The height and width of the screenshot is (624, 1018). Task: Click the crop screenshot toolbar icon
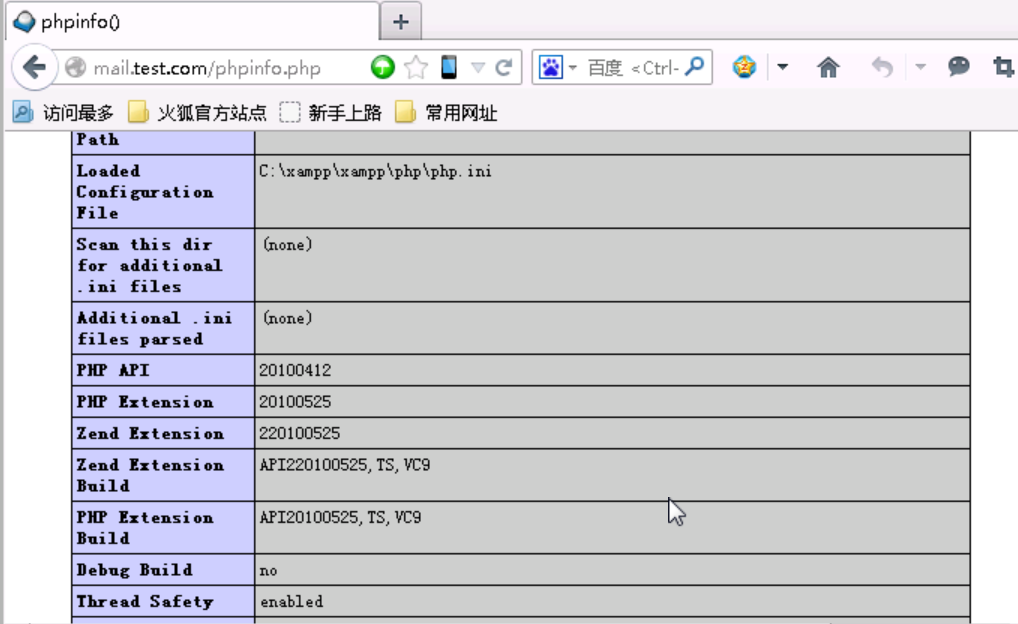coord(1003,67)
